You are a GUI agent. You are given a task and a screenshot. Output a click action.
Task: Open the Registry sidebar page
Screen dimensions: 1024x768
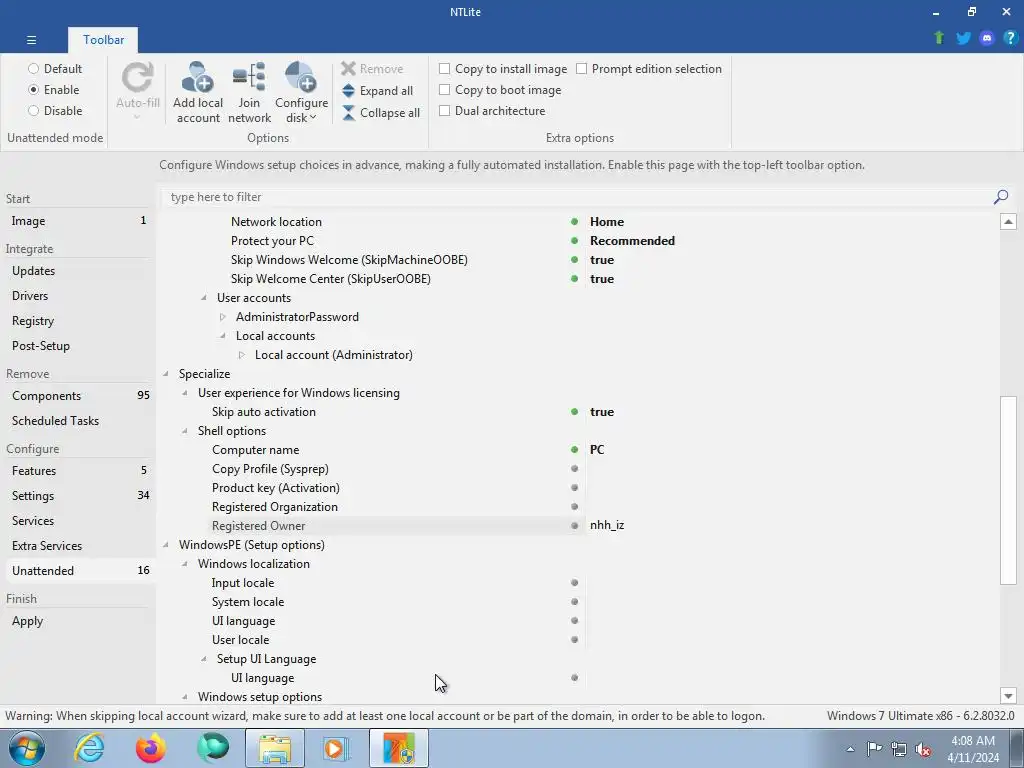coord(78,321)
